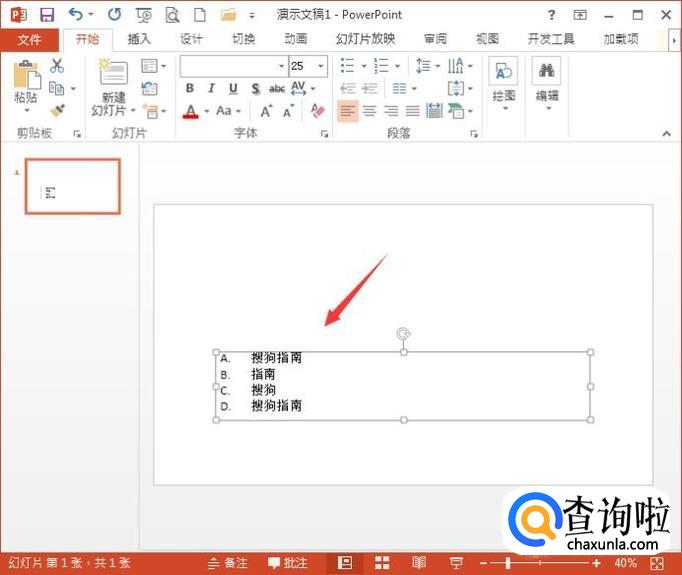Open the 动画 (Animations) tab

point(295,39)
